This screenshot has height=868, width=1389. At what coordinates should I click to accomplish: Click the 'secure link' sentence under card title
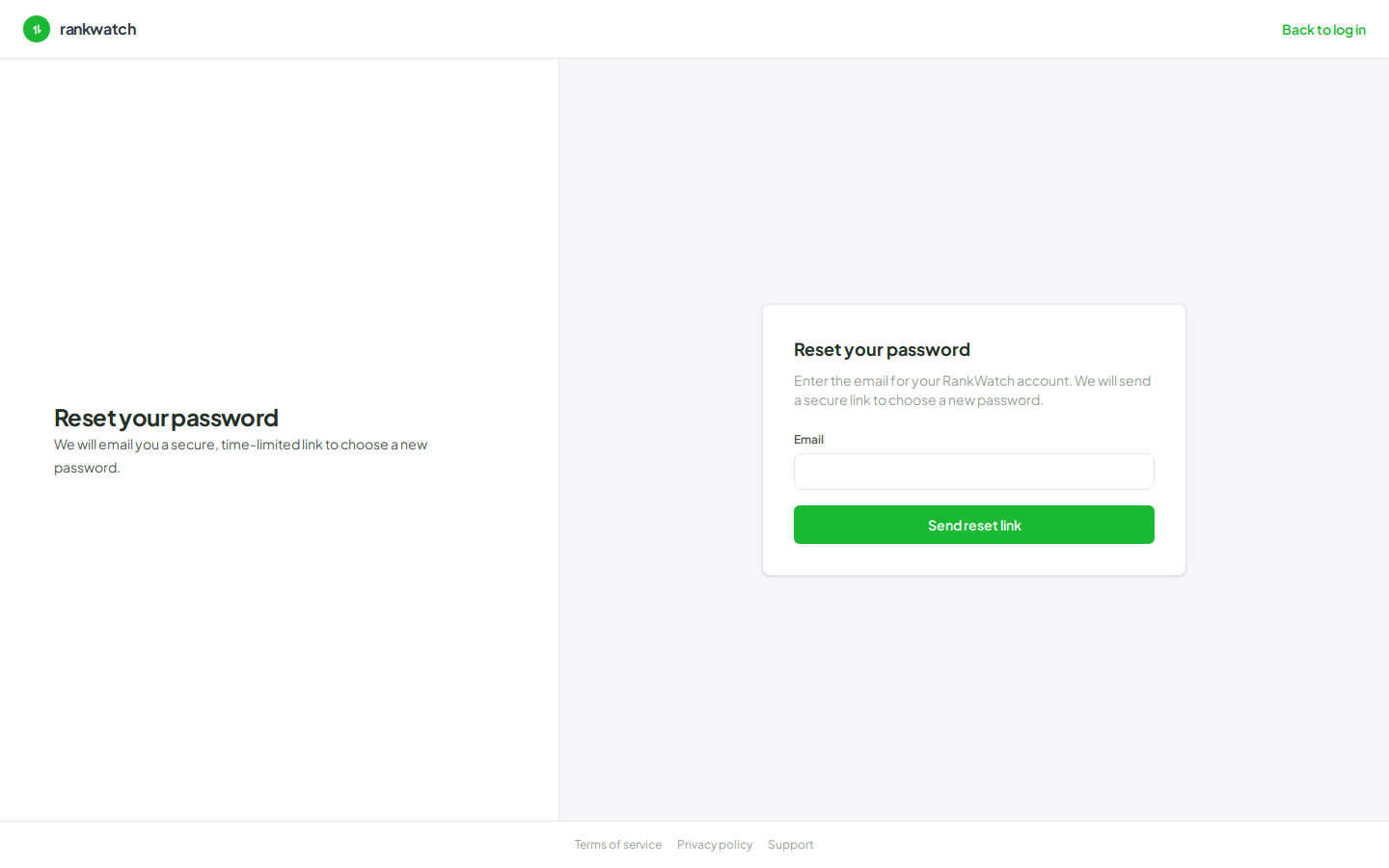pyautogui.click(x=972, y=391)
